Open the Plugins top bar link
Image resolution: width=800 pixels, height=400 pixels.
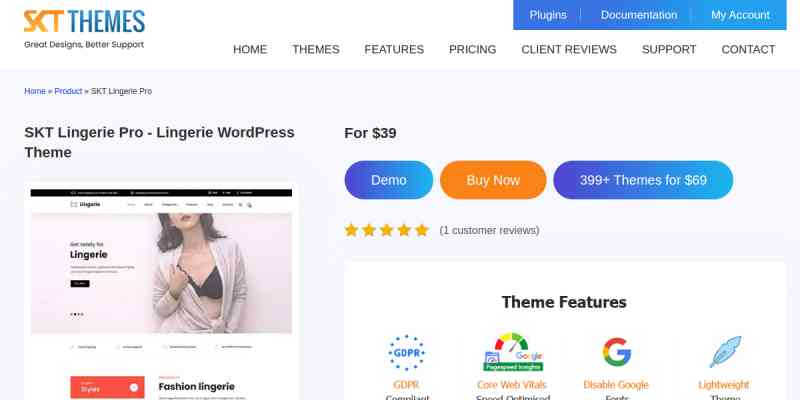coord(548,15)
